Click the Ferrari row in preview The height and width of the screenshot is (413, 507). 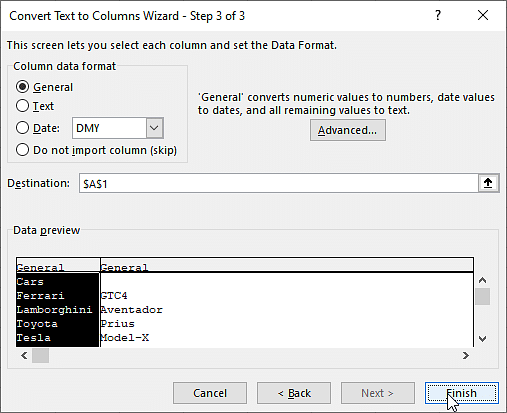tap(40, 296)
